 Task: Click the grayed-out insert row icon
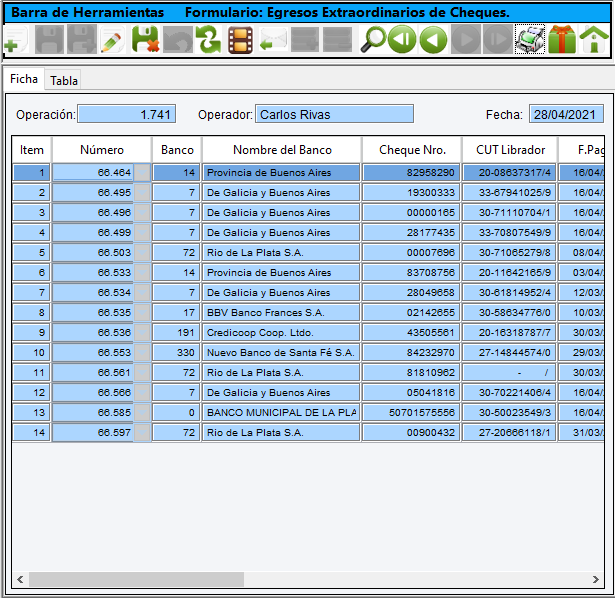coord(305,40)
